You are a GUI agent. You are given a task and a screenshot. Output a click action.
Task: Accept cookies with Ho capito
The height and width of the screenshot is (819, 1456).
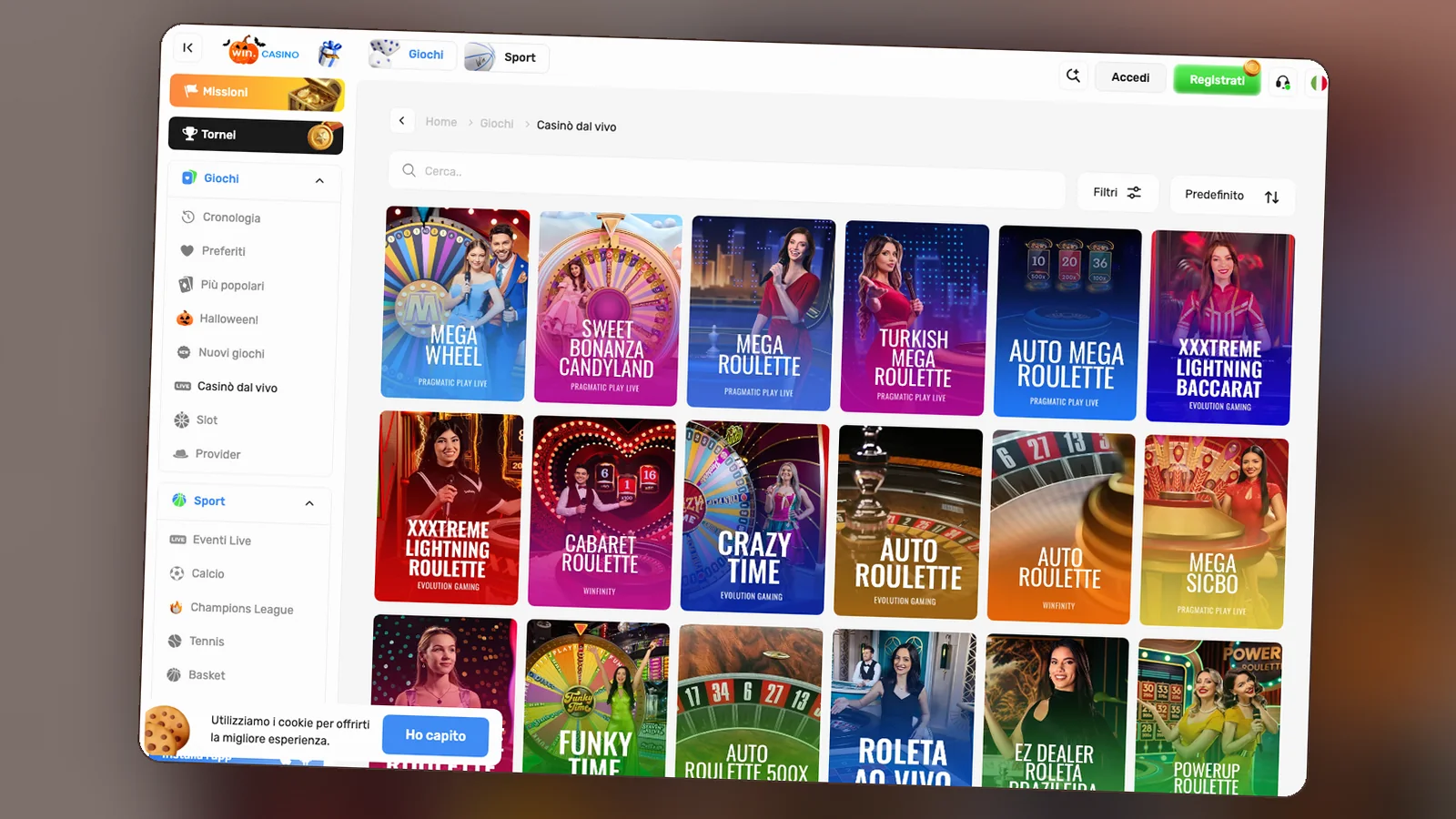click(435, 735)
